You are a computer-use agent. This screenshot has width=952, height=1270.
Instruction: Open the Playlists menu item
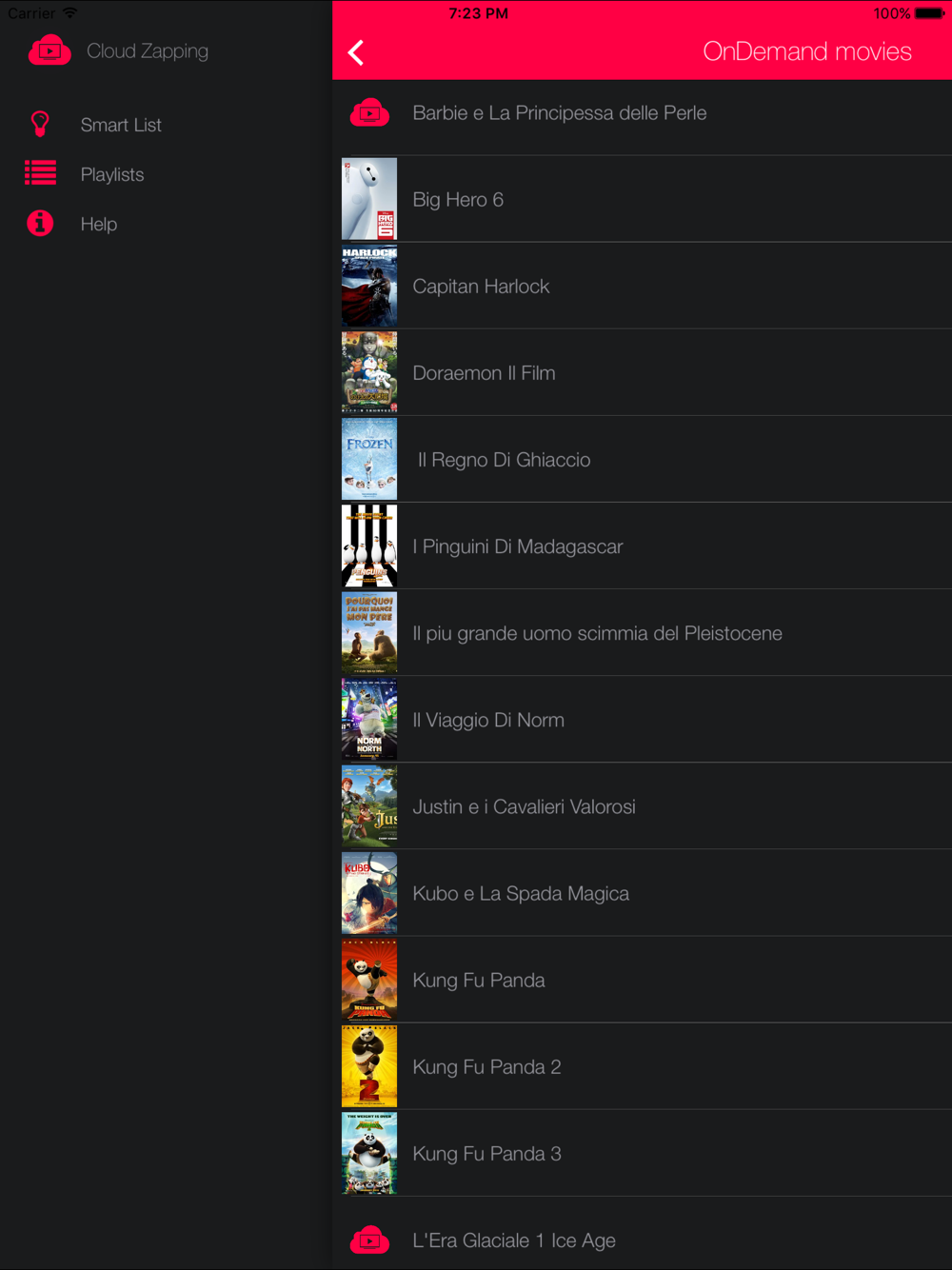pos(112,174)
